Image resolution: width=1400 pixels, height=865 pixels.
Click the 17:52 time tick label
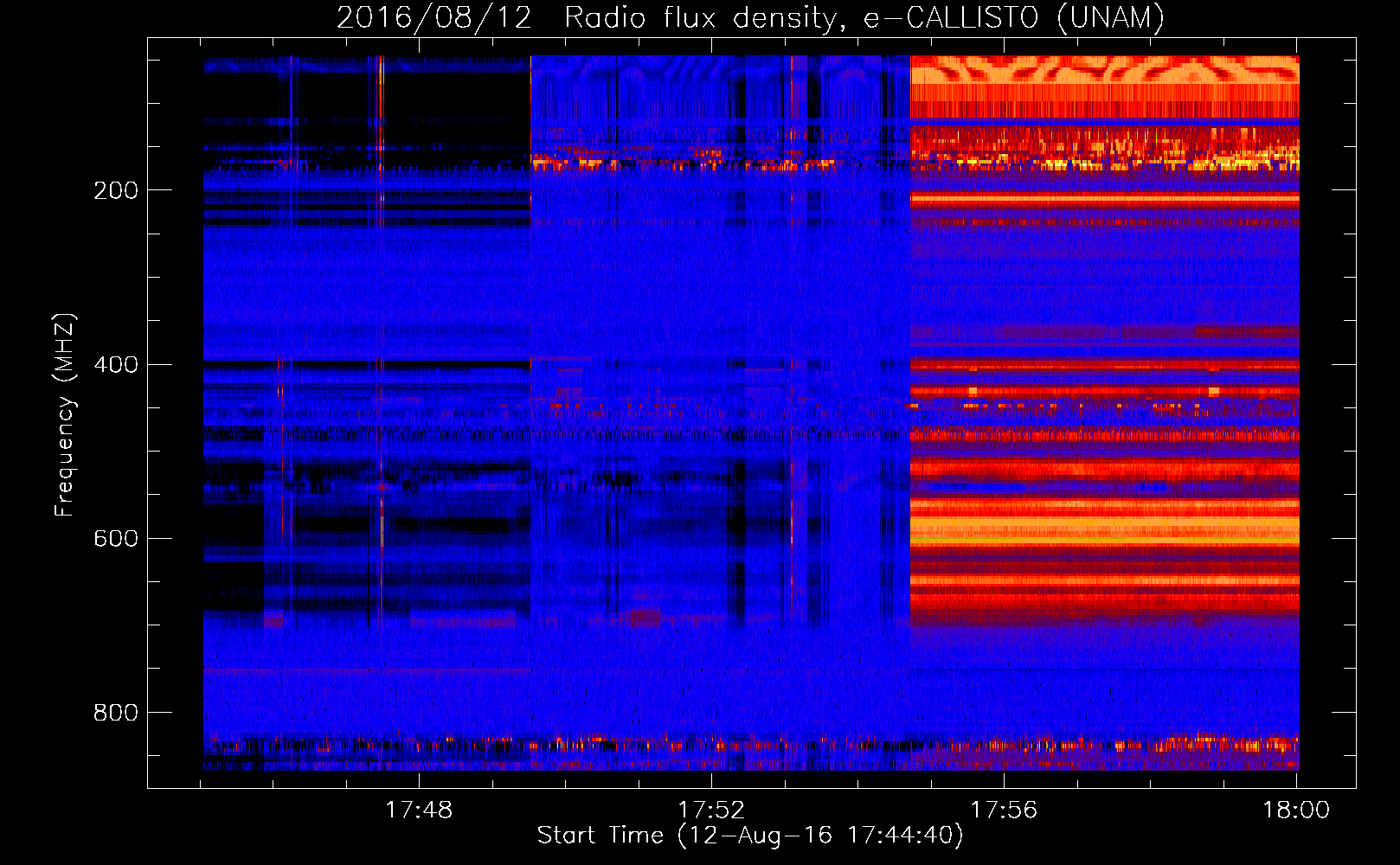click(711, 811)
